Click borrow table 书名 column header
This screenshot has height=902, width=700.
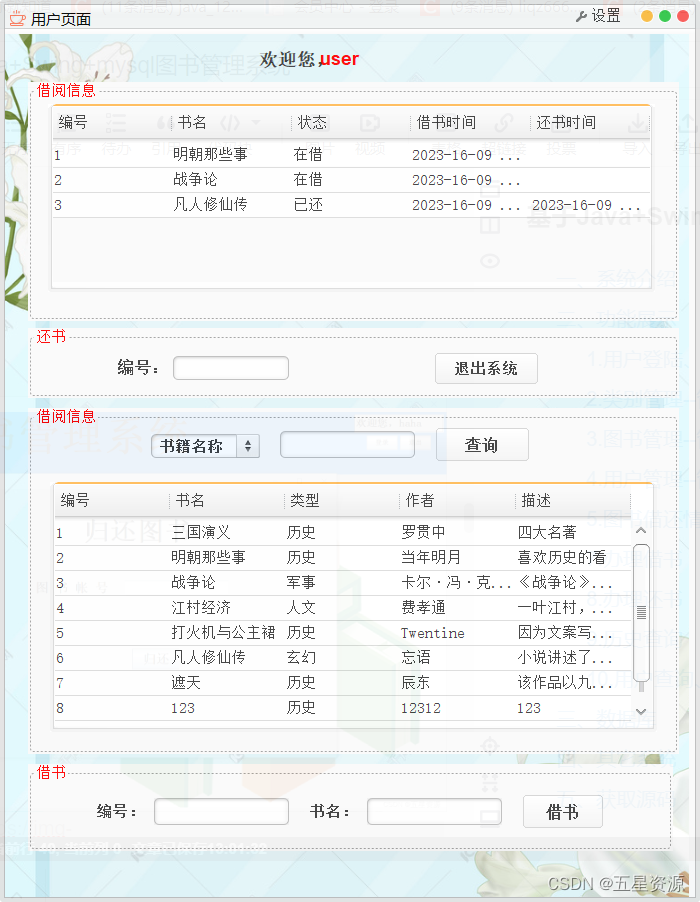pyautogui.click(x=231, y=123)
